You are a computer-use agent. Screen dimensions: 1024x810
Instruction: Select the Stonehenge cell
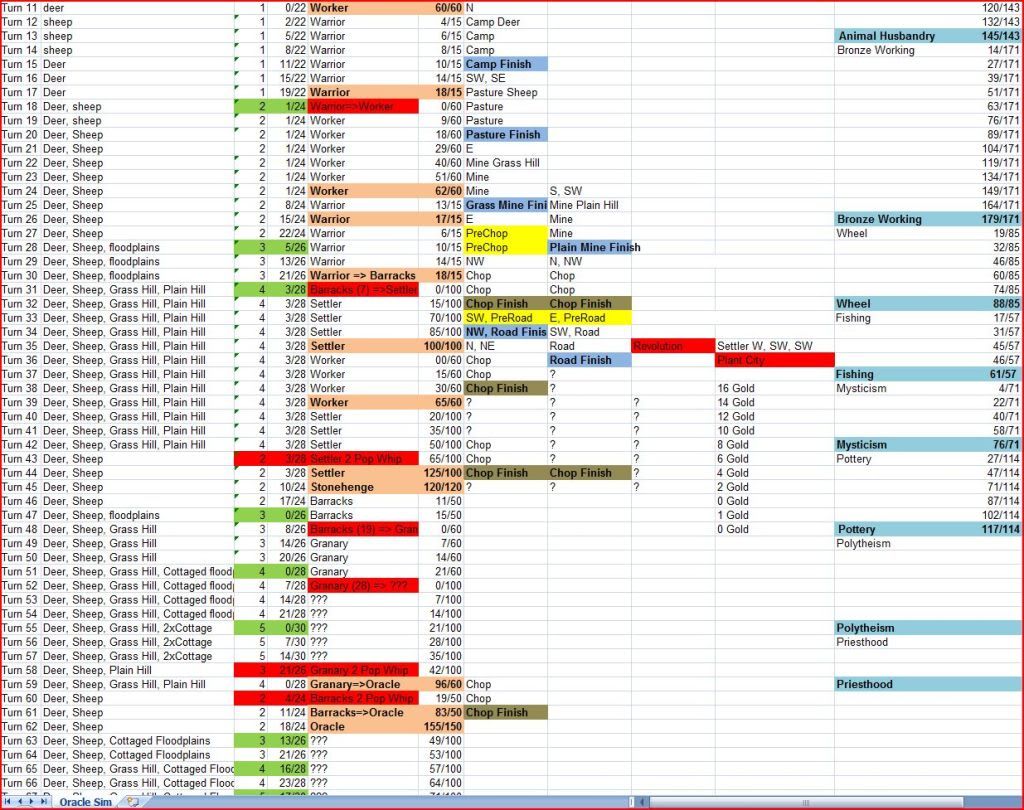pyautogui.click(x=364, y=487)
